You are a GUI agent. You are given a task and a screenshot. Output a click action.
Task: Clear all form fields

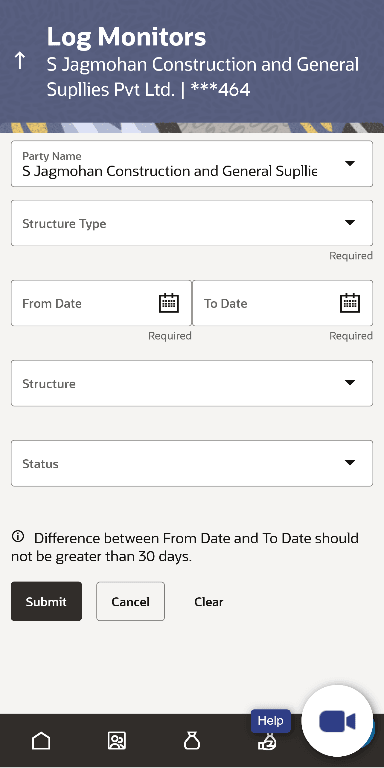click(x=209, y=601)
